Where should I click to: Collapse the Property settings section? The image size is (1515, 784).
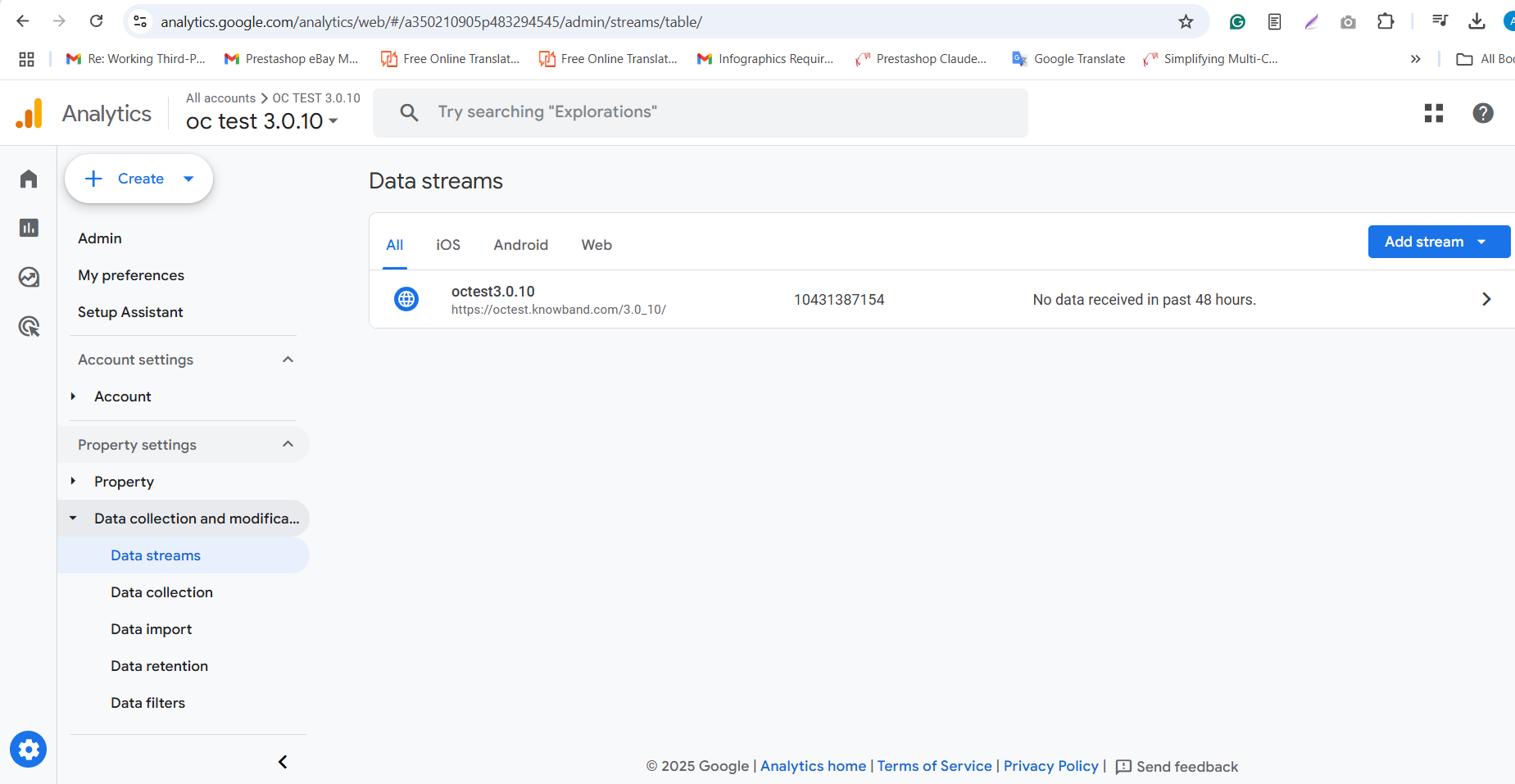pos(288,444)
